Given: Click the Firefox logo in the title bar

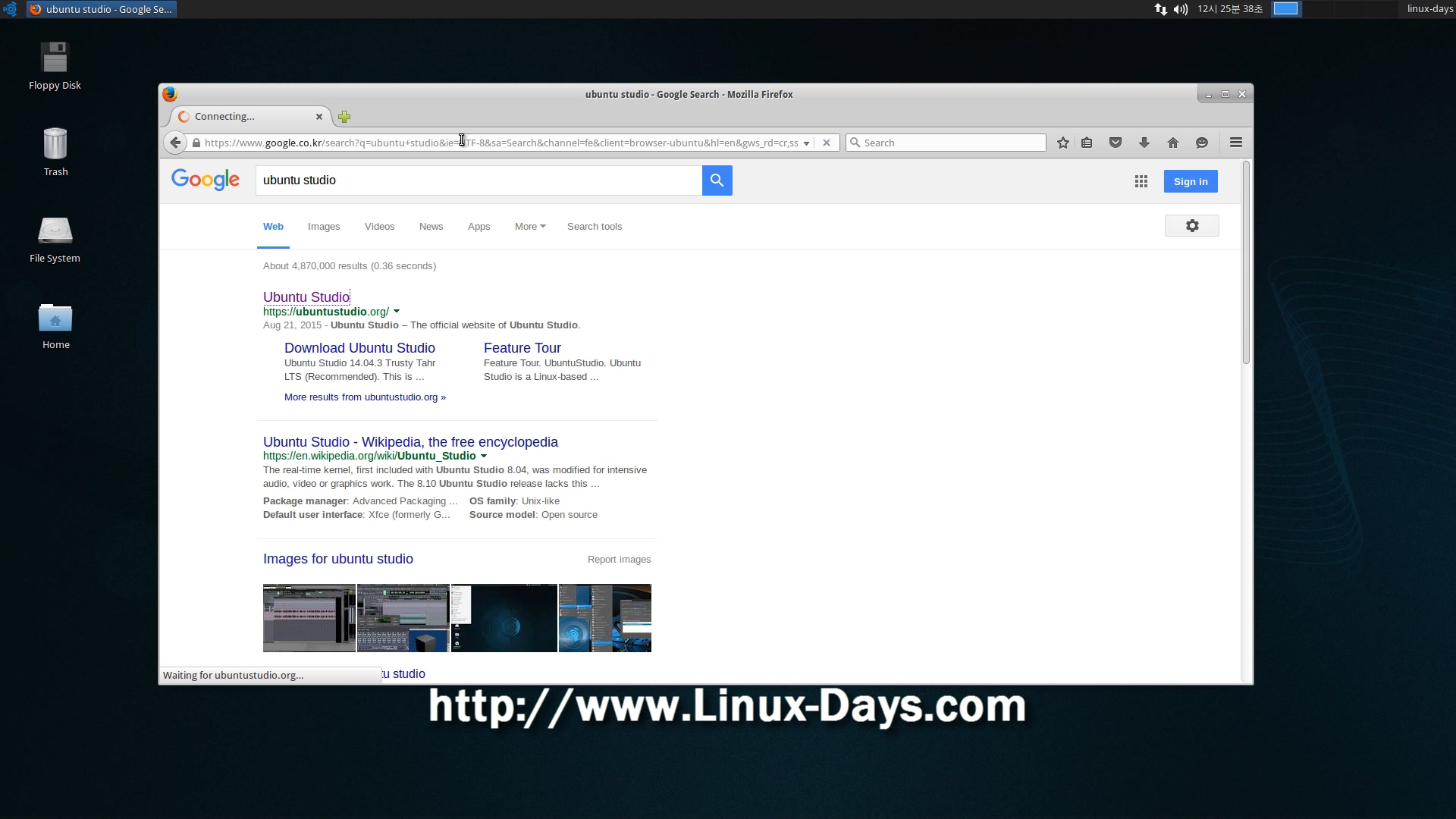Looking at the screenshot, I should pos(170,94).
